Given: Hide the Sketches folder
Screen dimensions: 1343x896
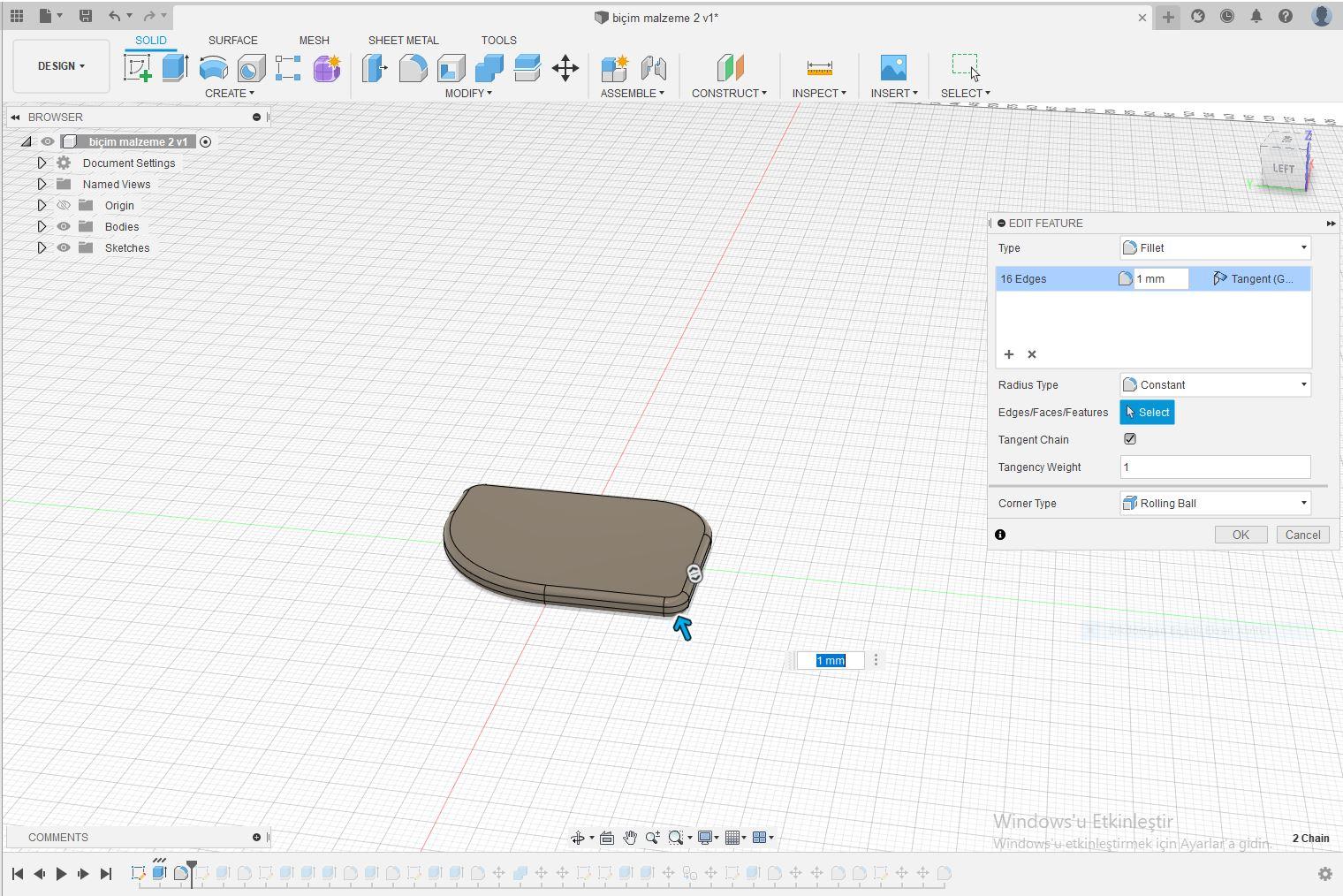Looking at the screenshot, I should click(64, 247).
